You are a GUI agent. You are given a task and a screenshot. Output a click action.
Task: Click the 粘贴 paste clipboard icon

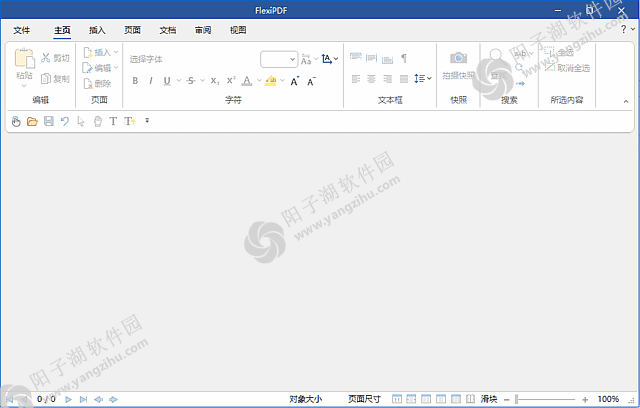24,58
